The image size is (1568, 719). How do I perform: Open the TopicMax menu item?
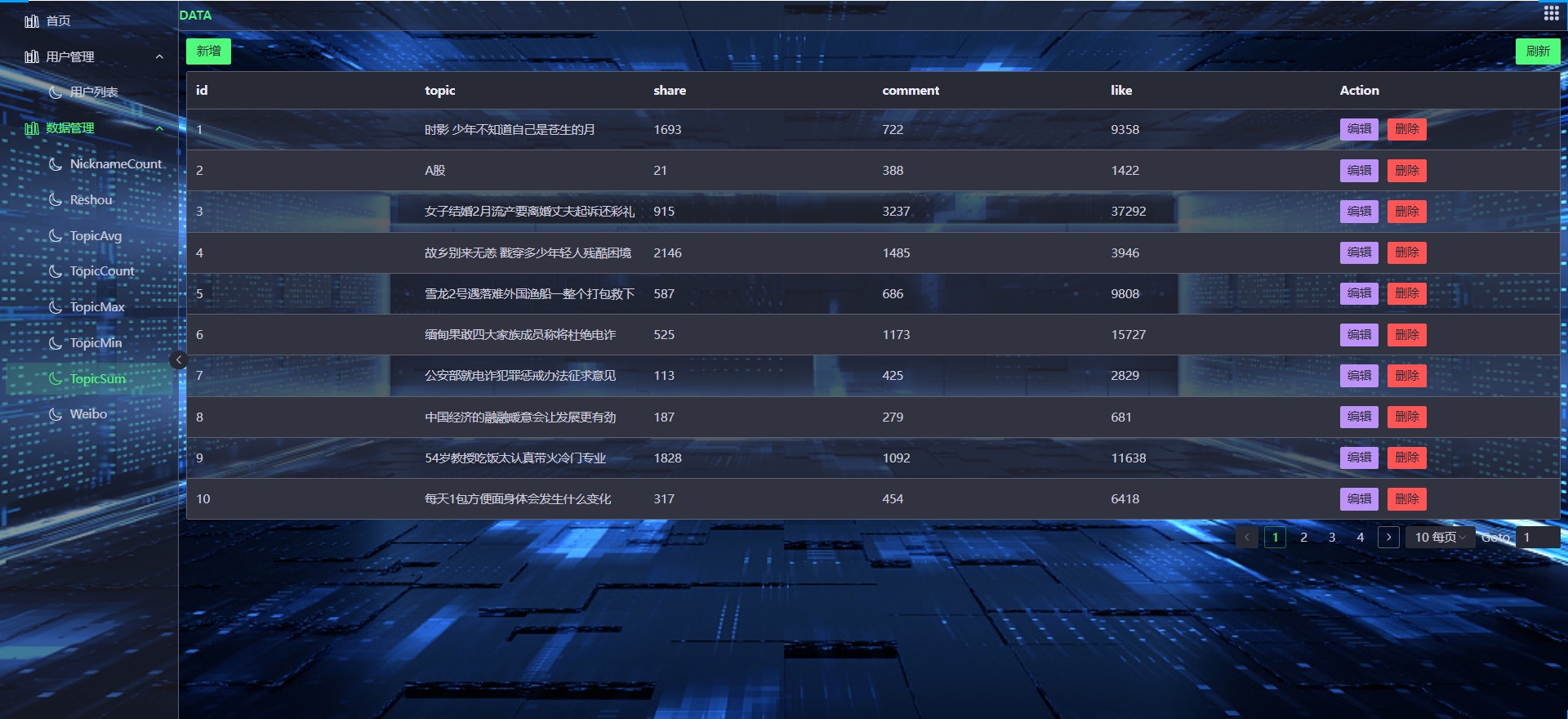89,307
